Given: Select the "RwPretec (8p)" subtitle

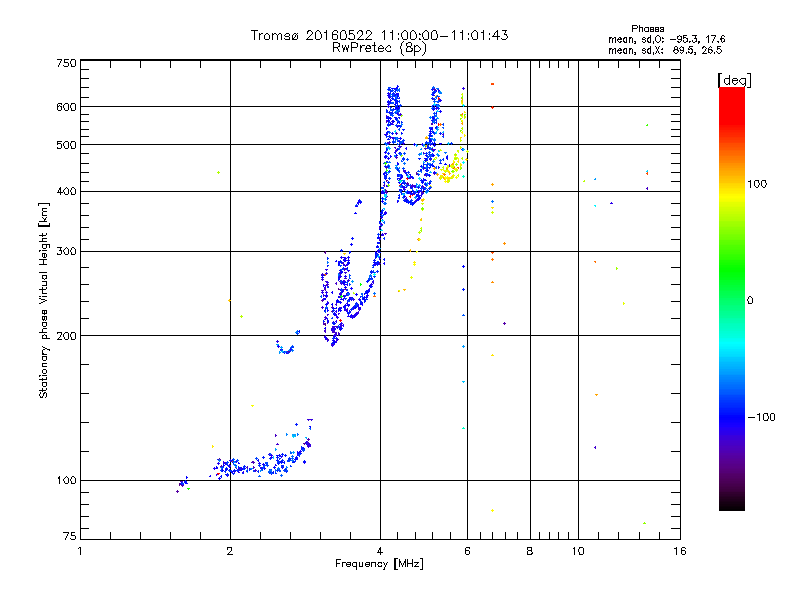Looking at the screenshot, I should coord(379,48).
